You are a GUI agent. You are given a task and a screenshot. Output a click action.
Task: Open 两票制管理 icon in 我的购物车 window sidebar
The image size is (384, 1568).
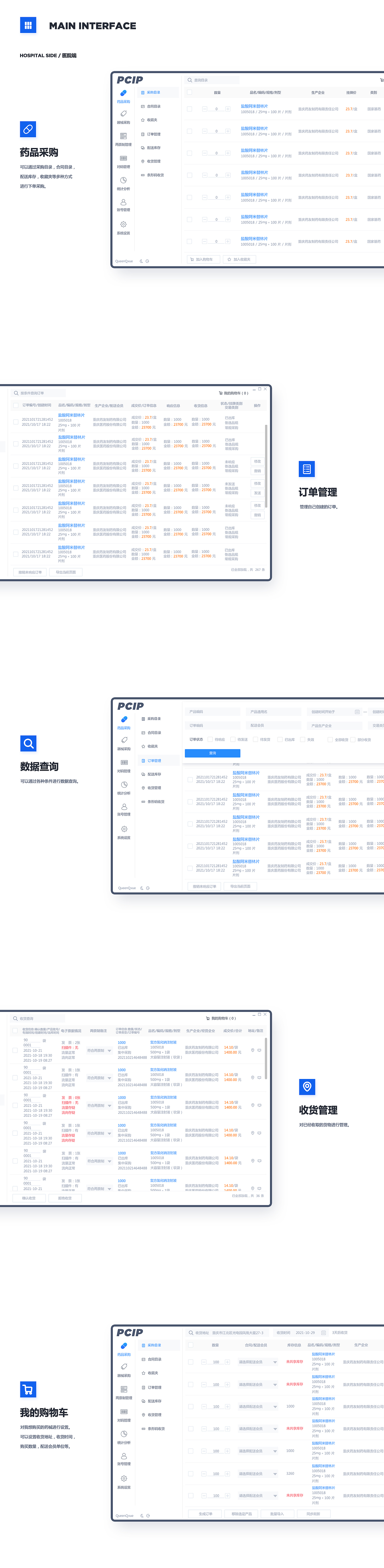click(x=124, y=1389)
